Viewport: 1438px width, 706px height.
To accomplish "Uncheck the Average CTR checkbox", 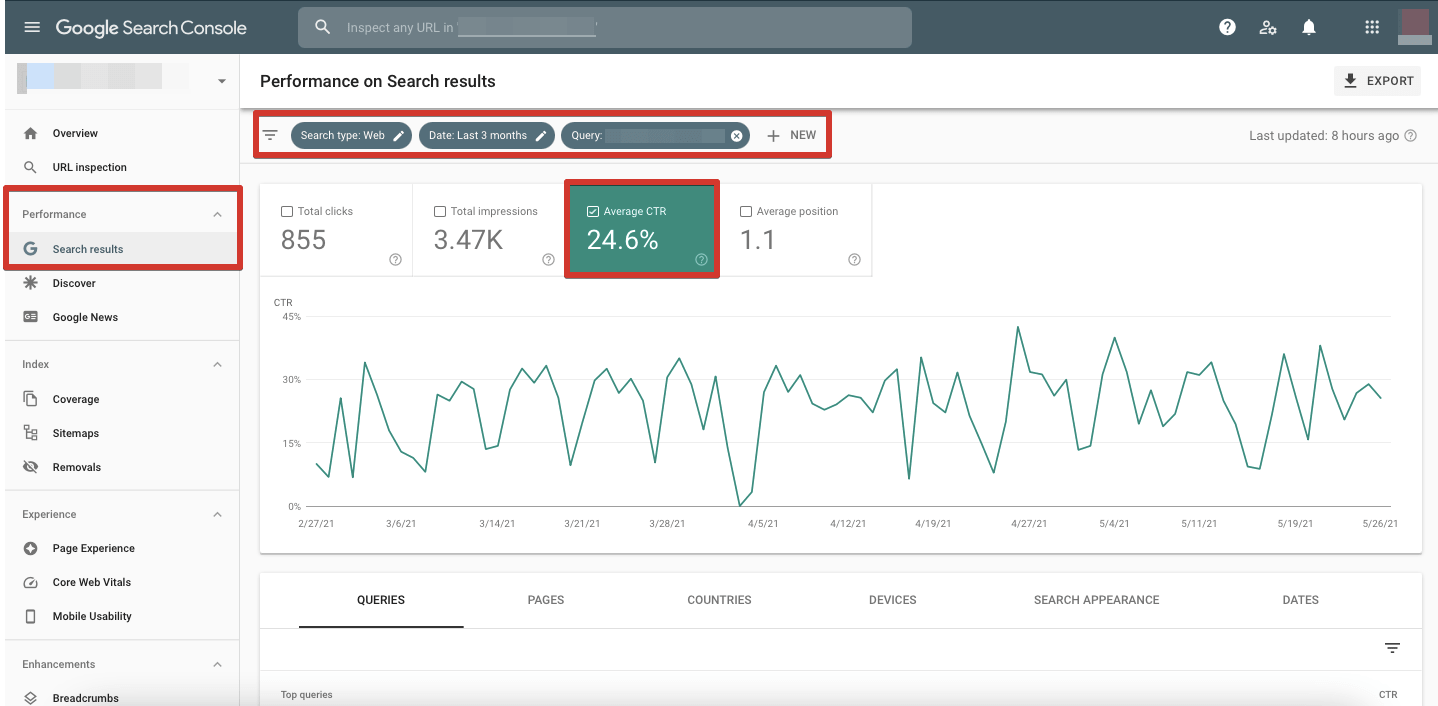I will 593,211.
